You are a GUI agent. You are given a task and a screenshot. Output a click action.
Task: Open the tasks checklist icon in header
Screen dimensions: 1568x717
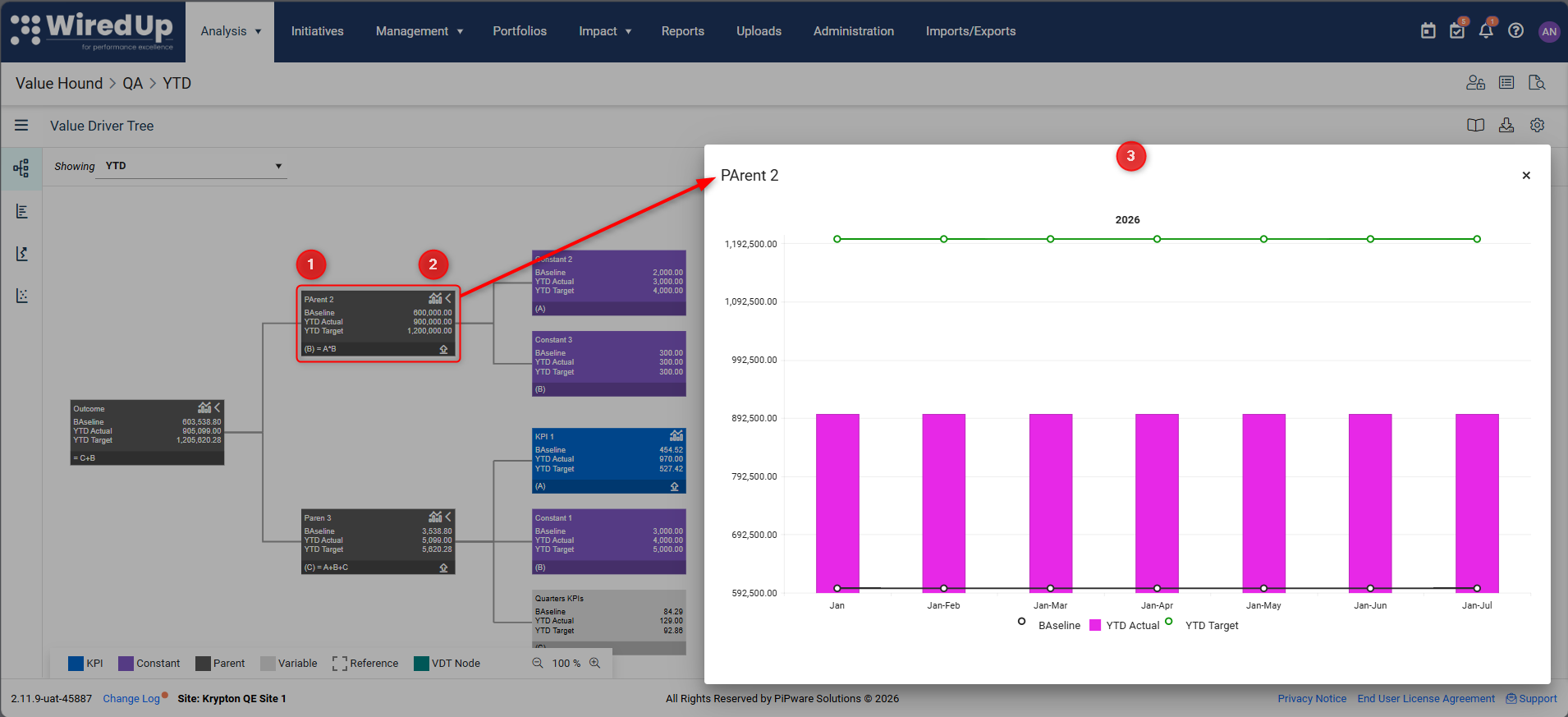click(x=1457, y=31)
